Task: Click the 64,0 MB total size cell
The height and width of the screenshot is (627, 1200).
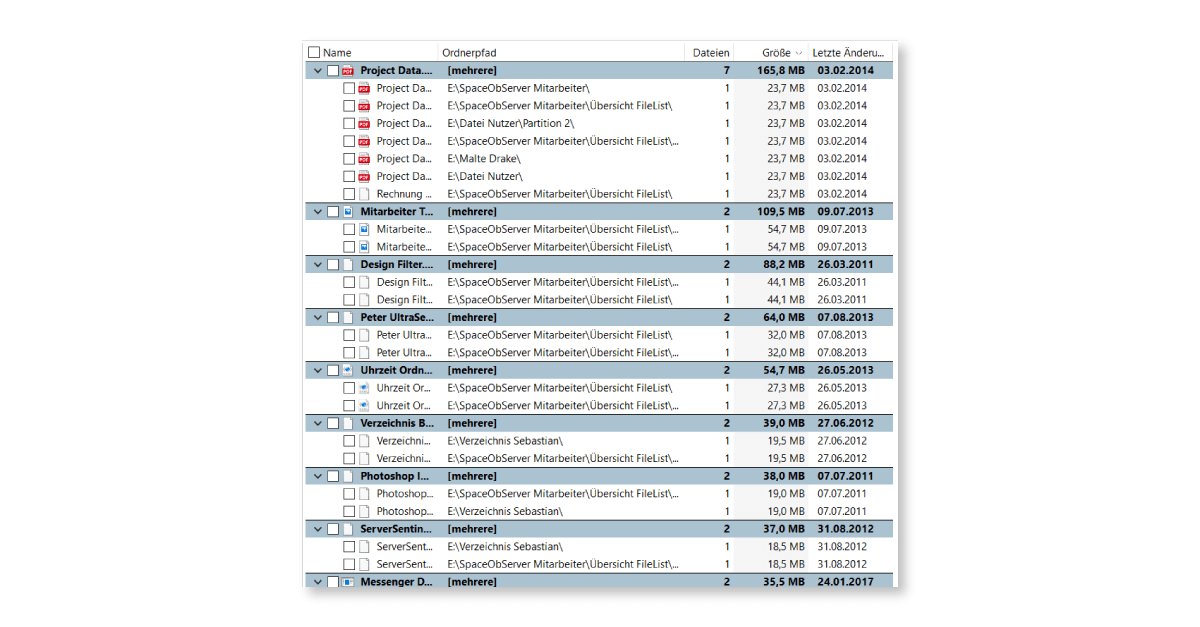Action: (784, 318)
